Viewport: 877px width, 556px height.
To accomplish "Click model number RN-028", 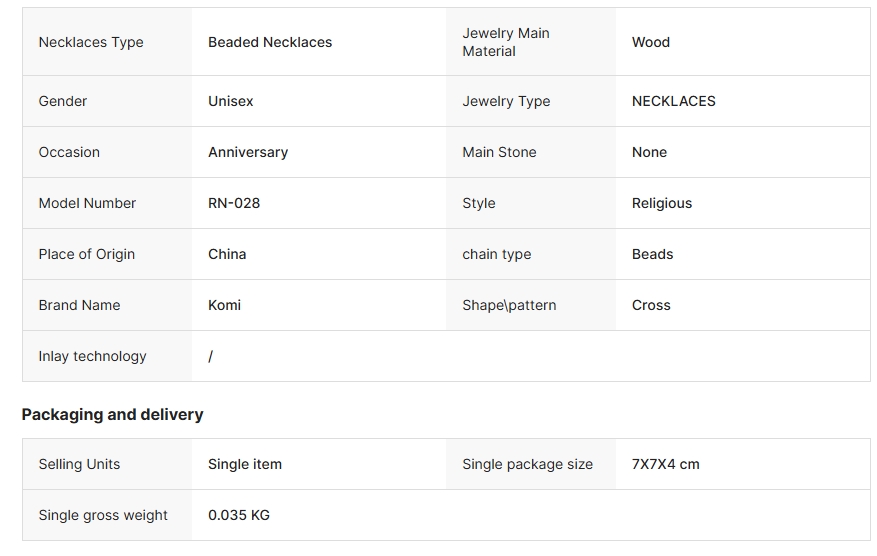I will (x=234, y=203).
